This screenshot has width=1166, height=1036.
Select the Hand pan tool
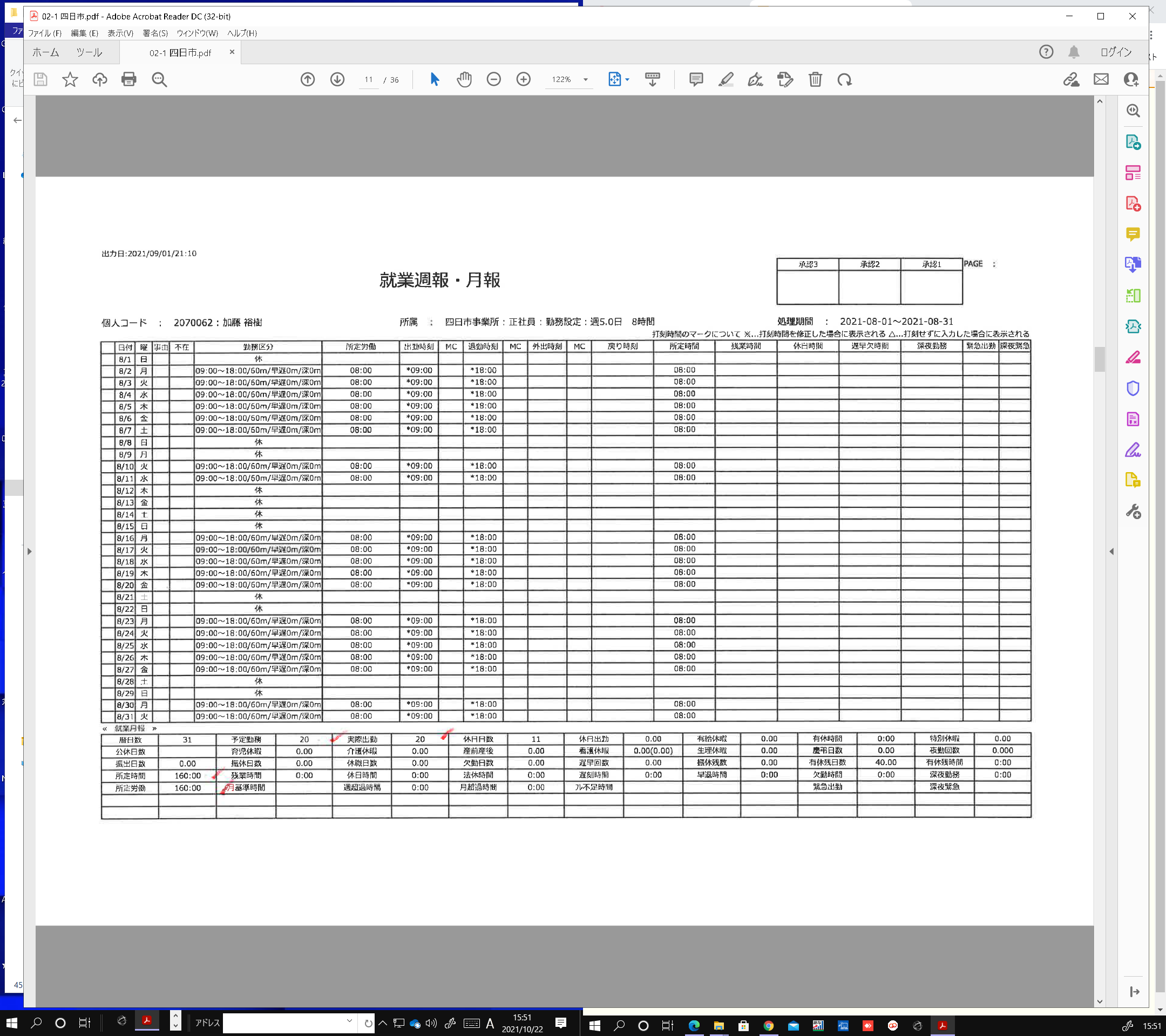(x=464, y=79)
